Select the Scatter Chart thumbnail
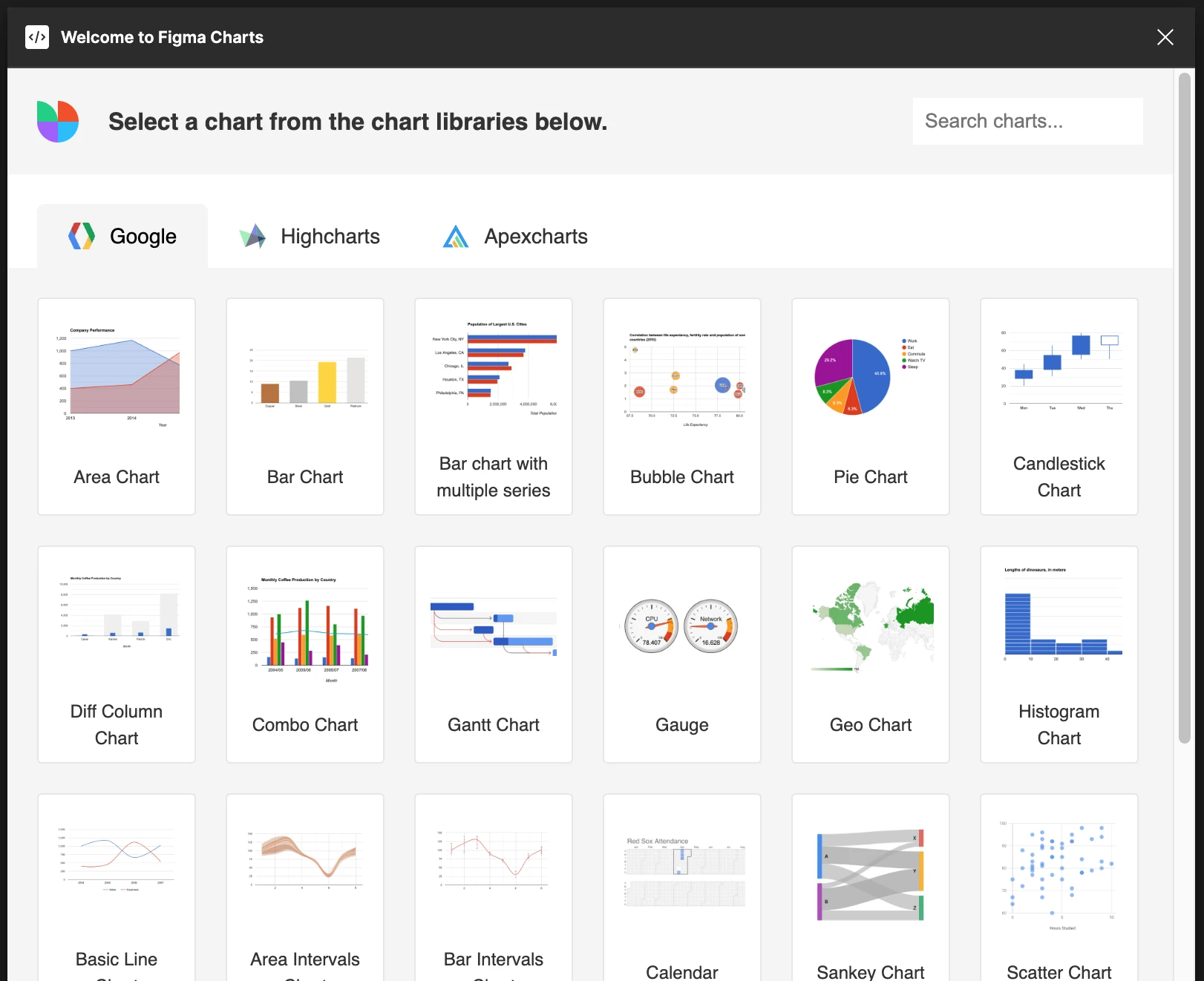The width and height of the screenshot is (1204, 981). (1059, 876)
